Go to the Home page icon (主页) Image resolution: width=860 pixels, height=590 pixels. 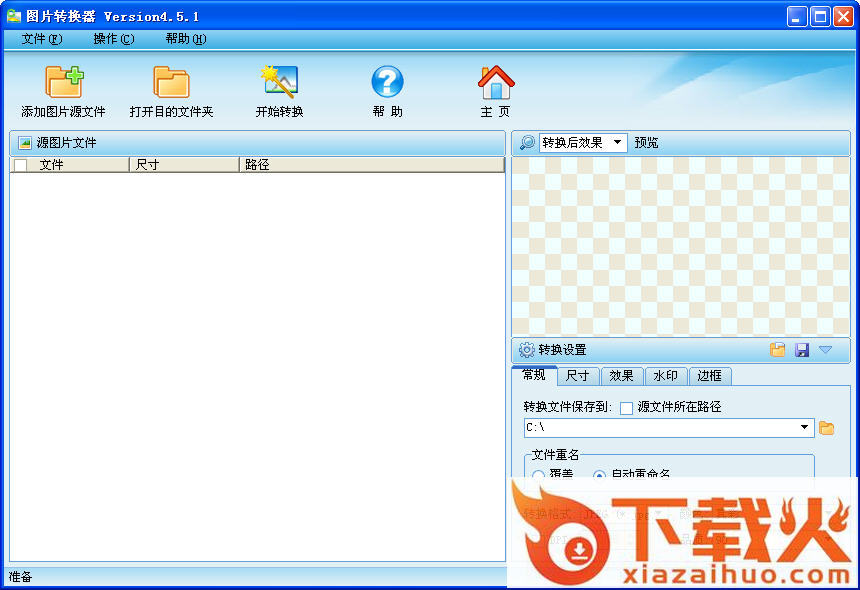point(496,82)
